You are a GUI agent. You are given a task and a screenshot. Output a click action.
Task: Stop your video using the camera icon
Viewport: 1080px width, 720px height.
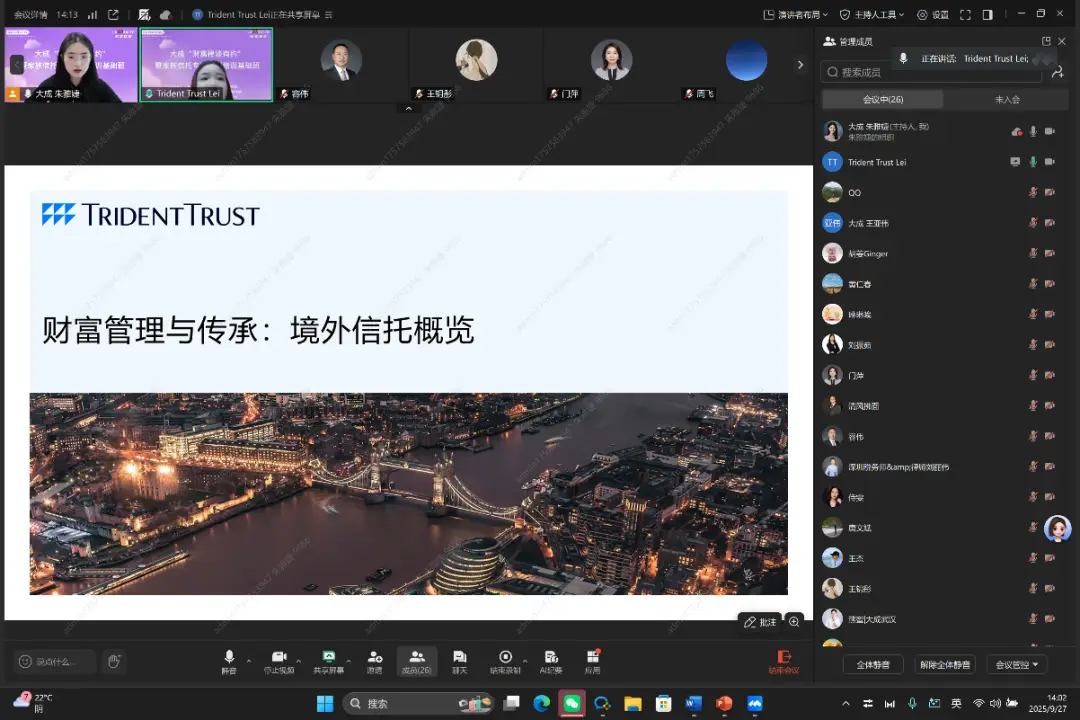tap(280, 660)
